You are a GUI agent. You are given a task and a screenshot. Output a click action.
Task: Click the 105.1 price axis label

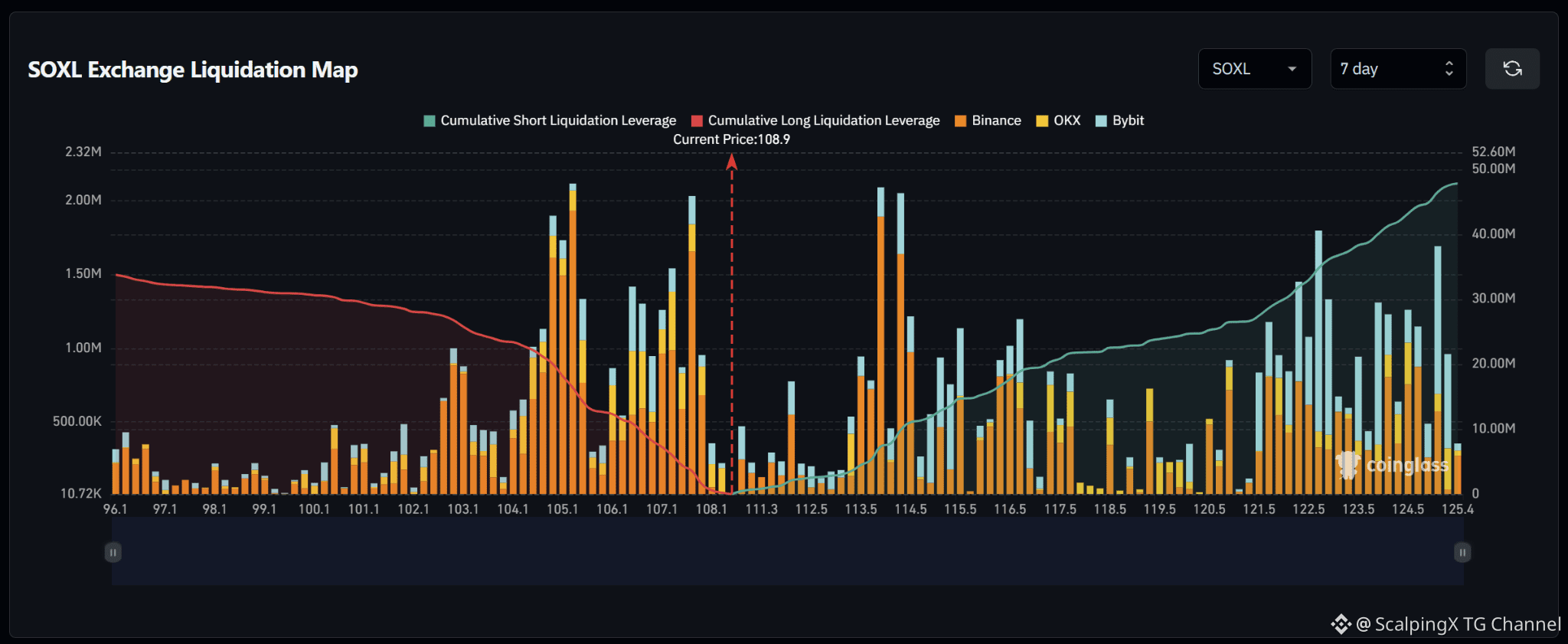click(x=563, y=509)
